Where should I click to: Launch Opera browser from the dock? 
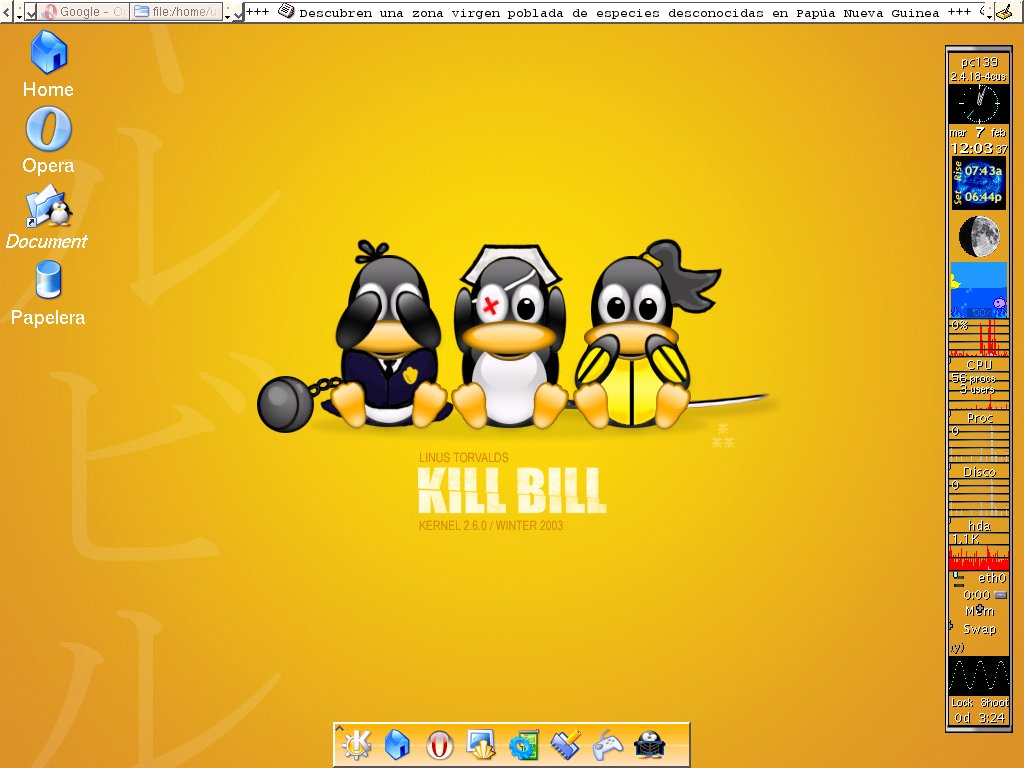[440, 744]
